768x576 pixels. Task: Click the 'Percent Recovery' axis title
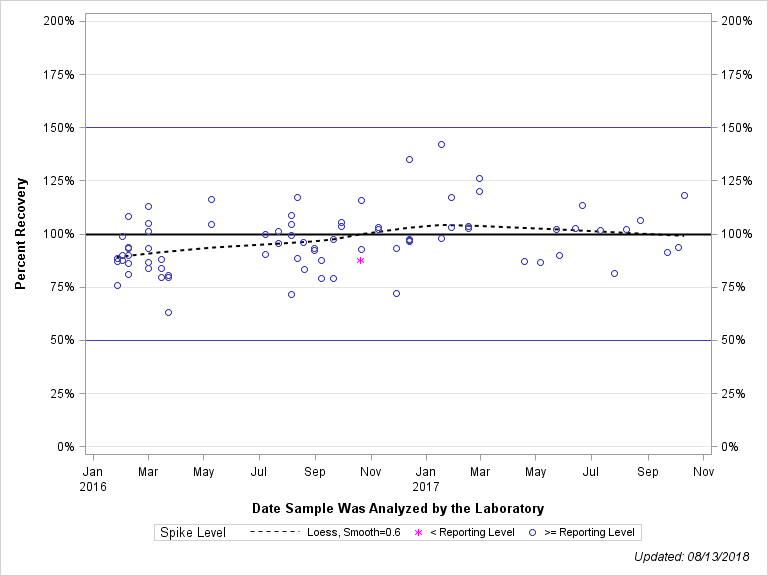[x=20, y=234]
